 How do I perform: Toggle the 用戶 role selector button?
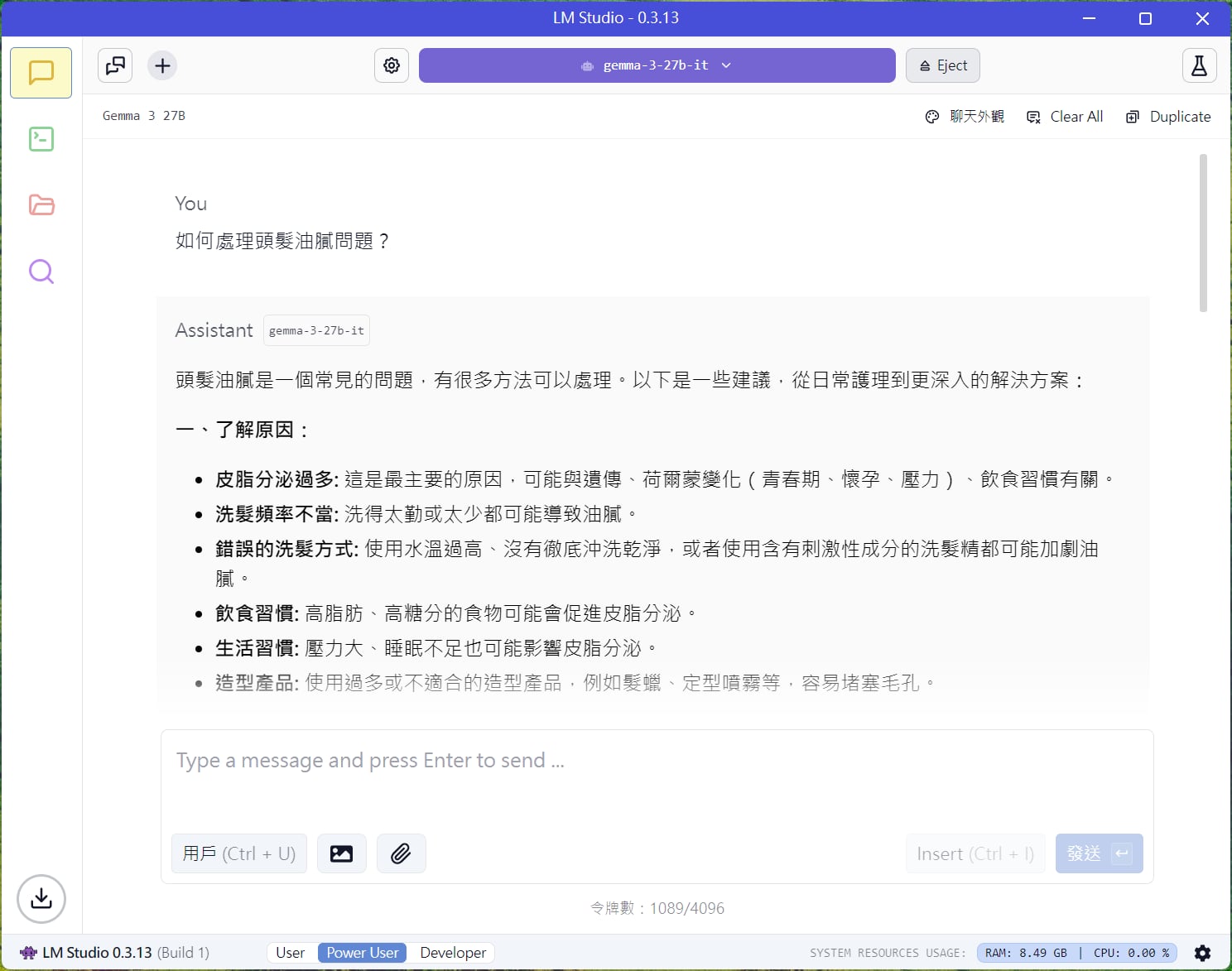239,853
